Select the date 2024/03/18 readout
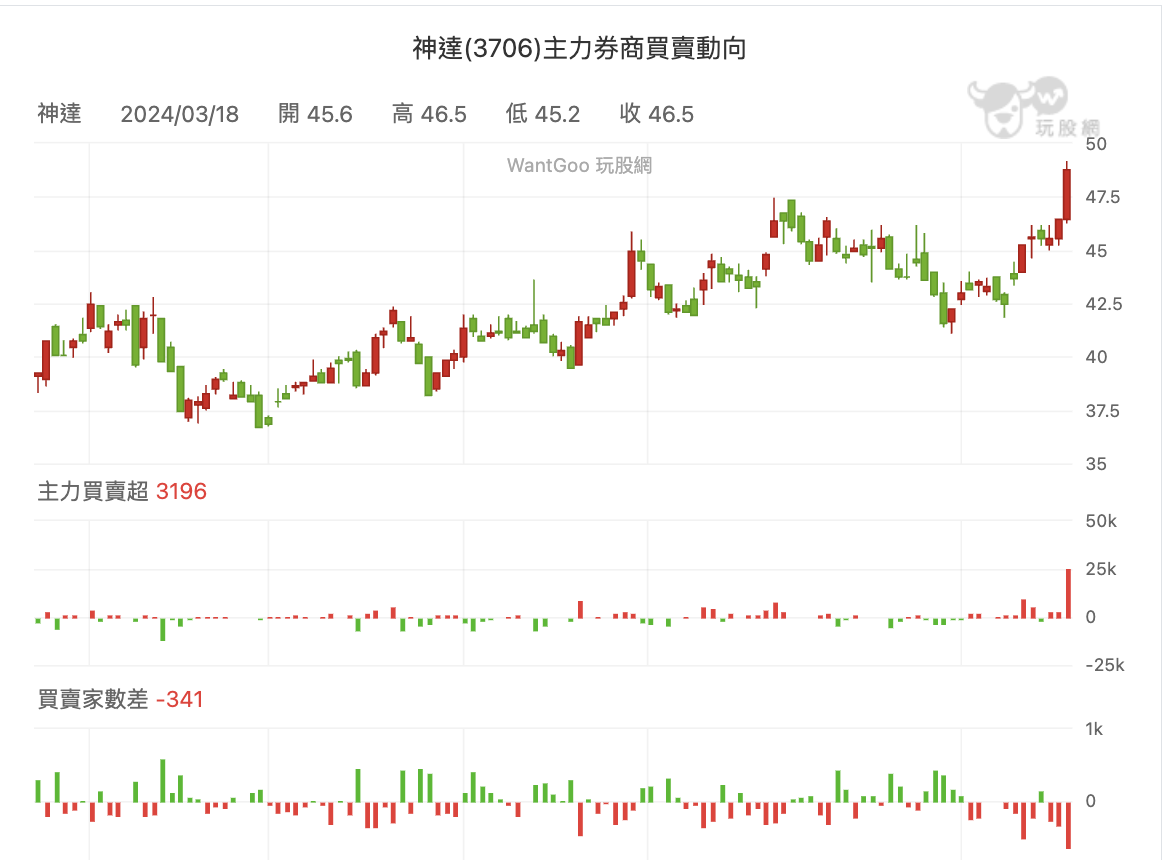Screen dimensions: 1166x860 tap(179, 114)
